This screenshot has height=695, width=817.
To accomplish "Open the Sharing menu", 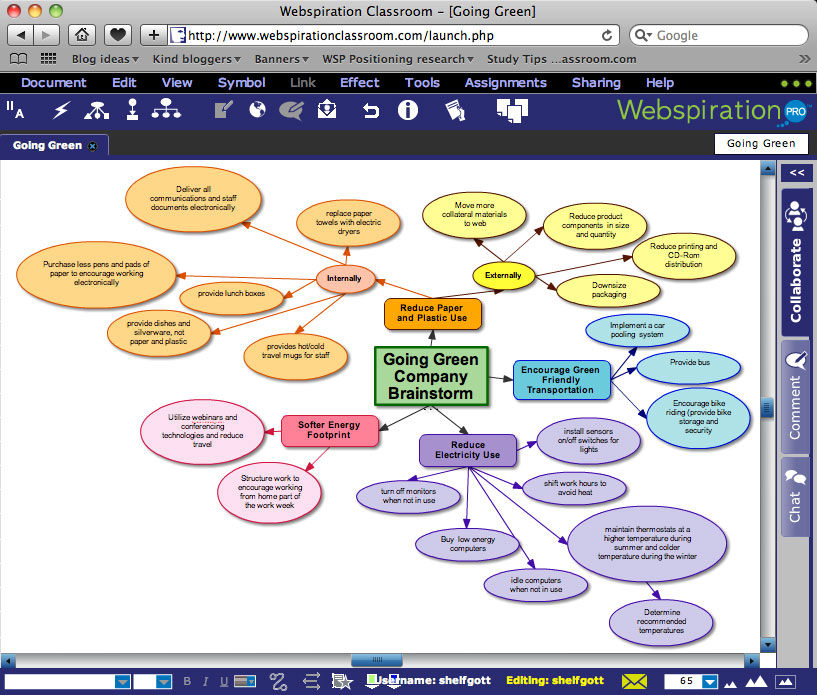I will [x=596, y=83].
